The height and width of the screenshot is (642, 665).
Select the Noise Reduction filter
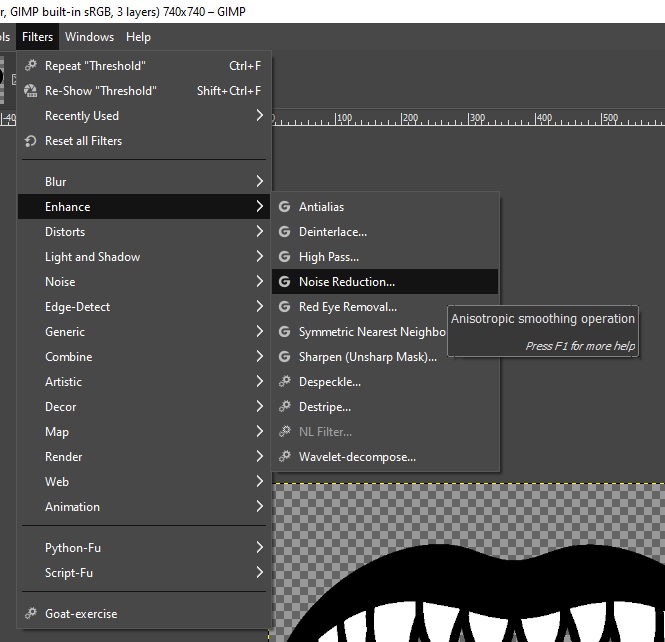point(385,282)
